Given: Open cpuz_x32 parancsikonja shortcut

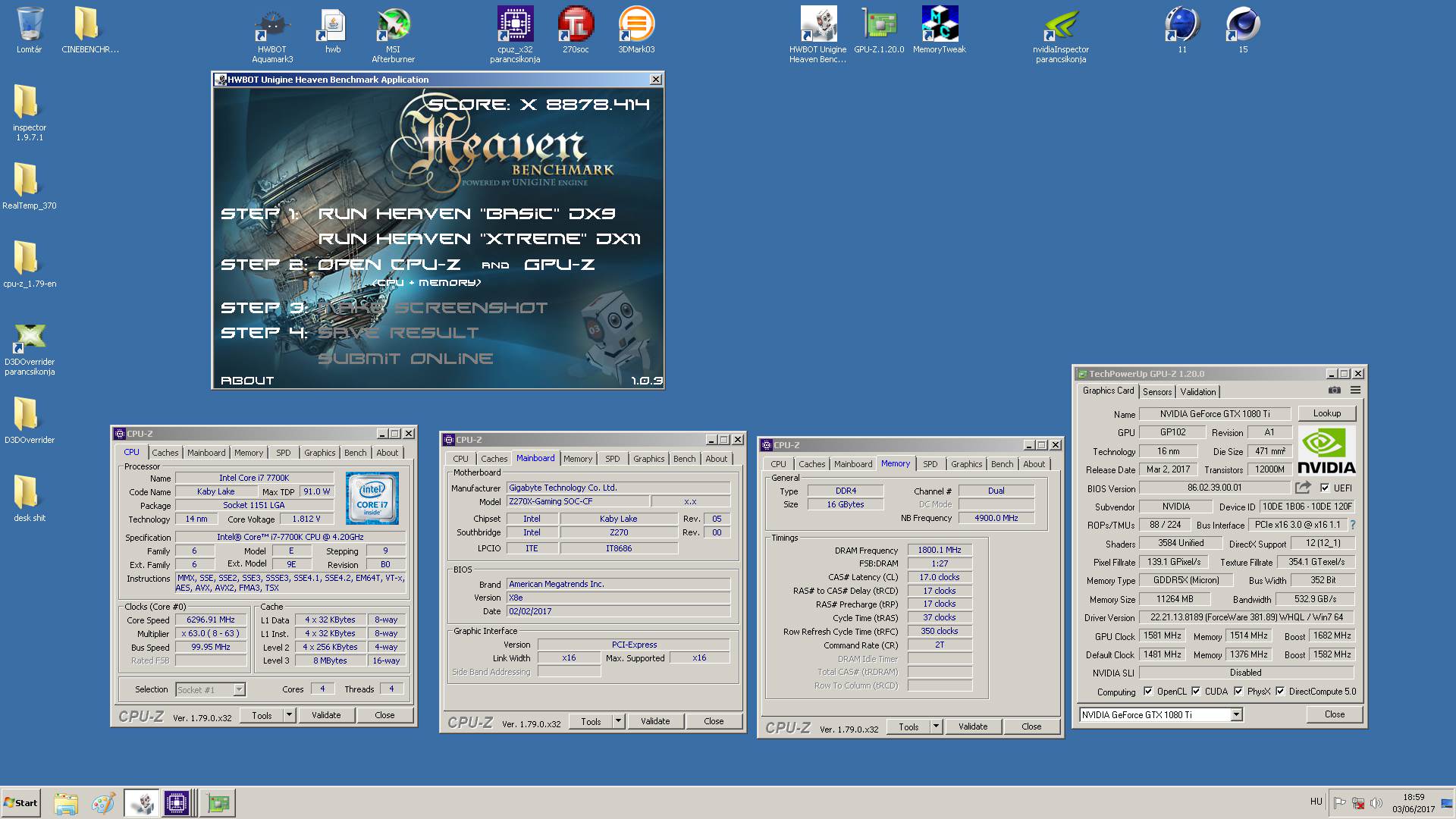Looking at the screenshot, I should [x=515, y=35].
